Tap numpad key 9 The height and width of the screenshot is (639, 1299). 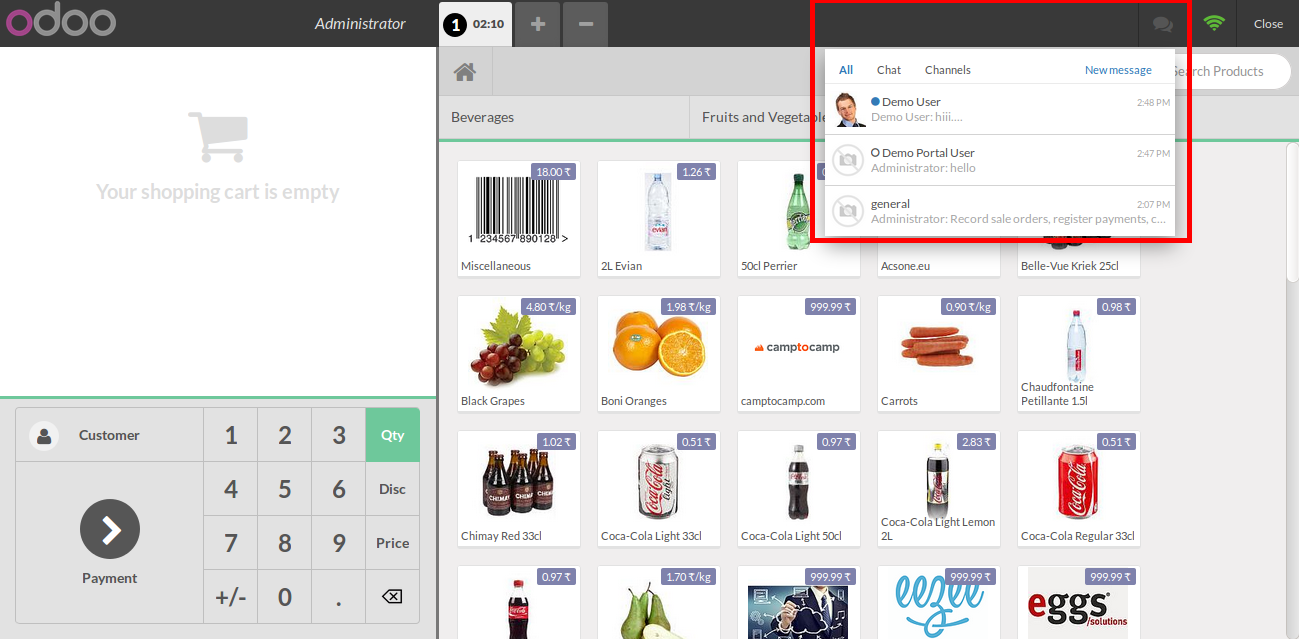(339, 543)
